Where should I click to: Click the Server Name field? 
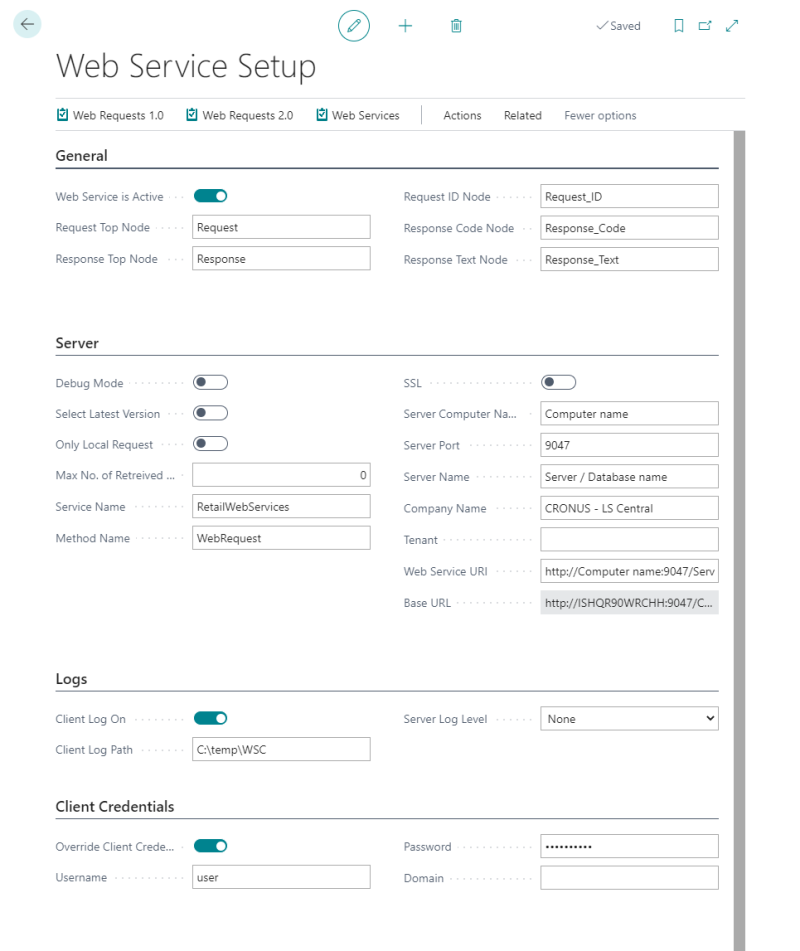click(x=630, y=476)
